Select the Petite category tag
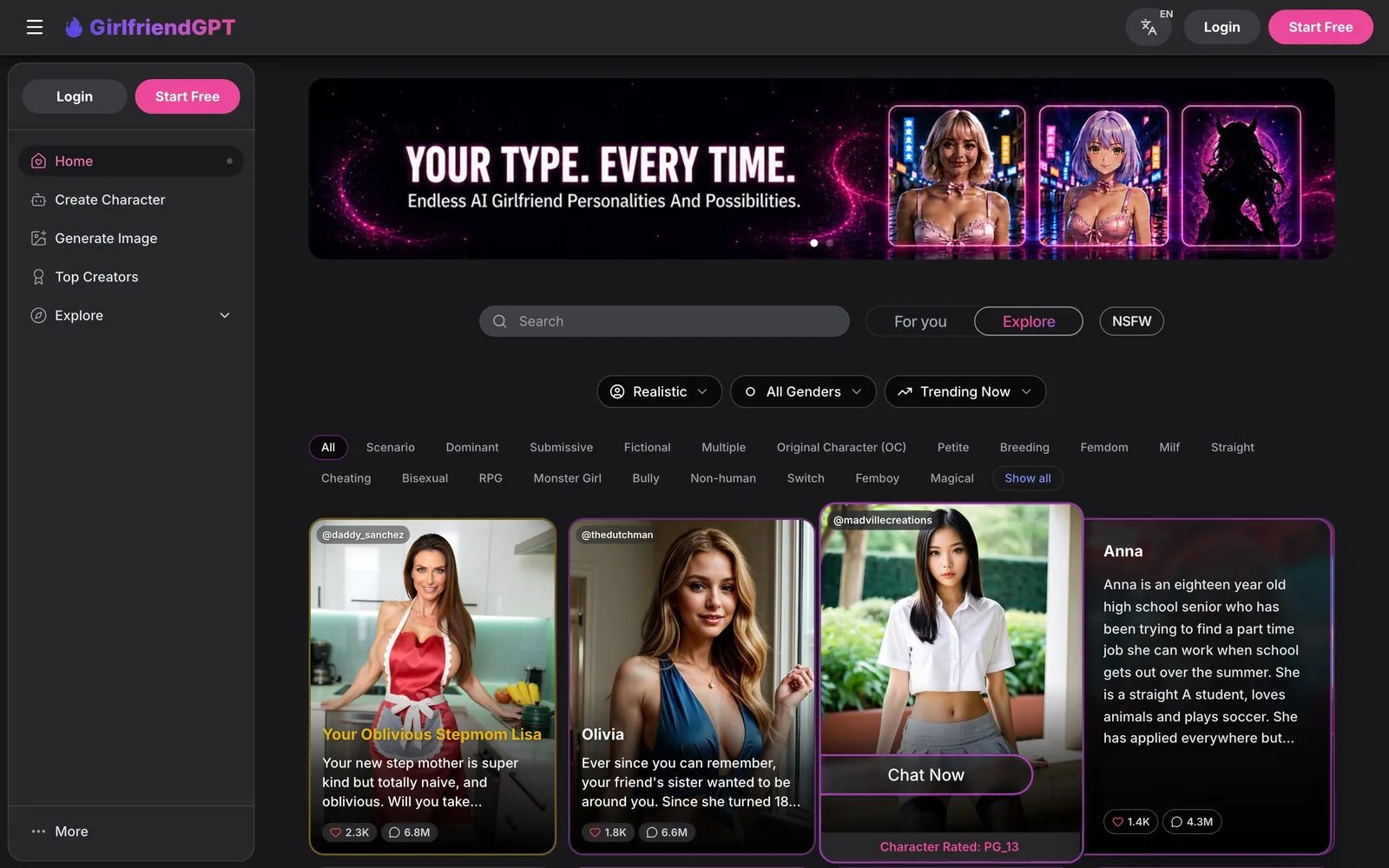The image size is (1389, 868). (x=953, y=447)
